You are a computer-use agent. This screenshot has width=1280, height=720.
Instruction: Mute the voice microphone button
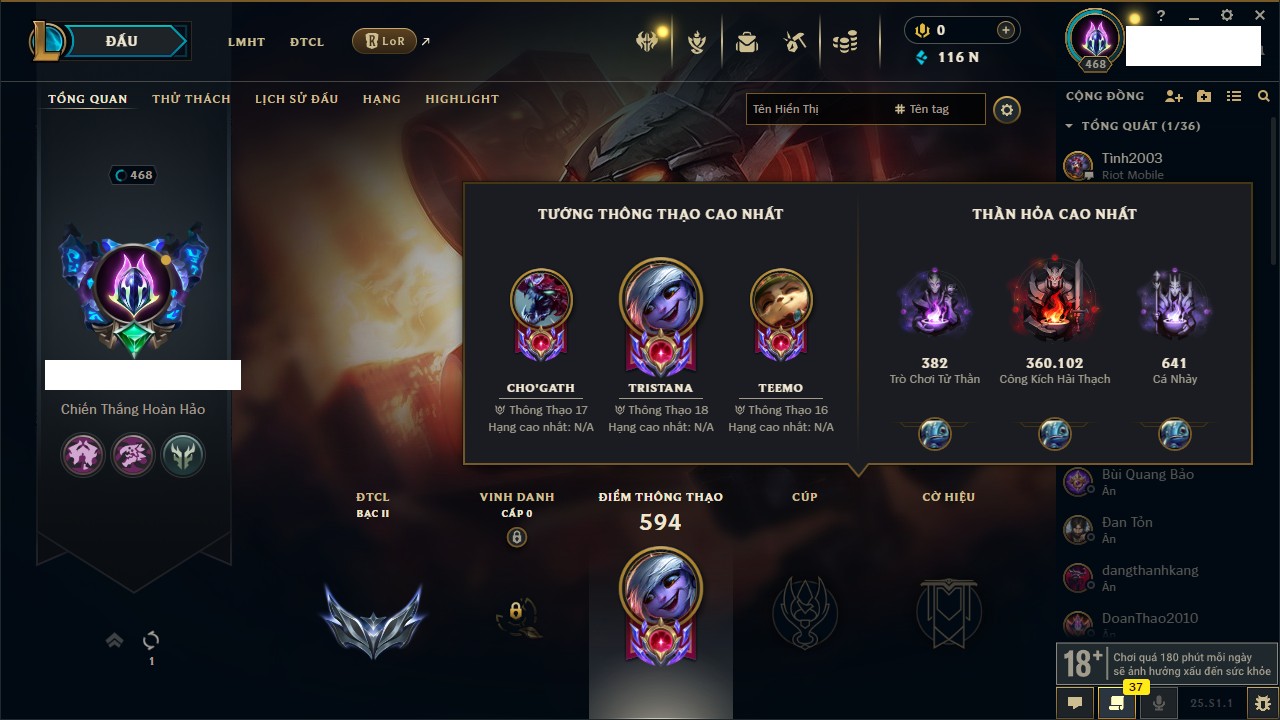pyautogui.click(x=1159, y=703)
